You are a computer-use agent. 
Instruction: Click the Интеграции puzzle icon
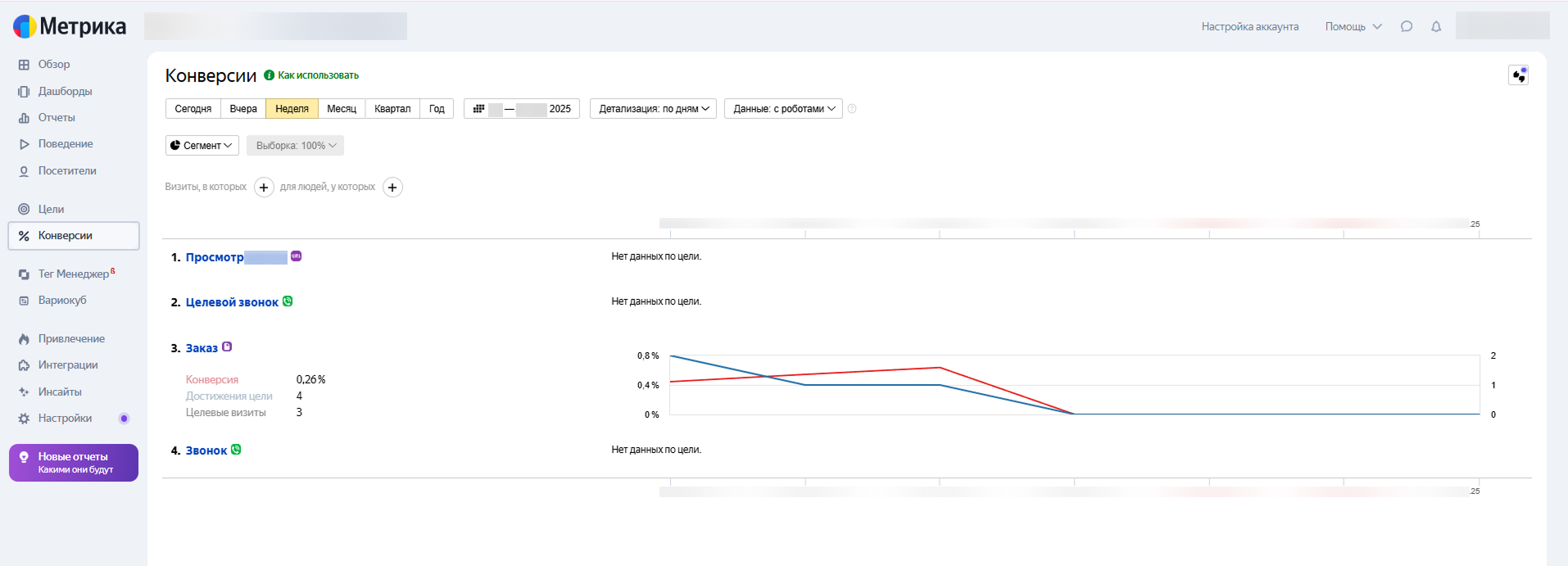click(24, 365)
